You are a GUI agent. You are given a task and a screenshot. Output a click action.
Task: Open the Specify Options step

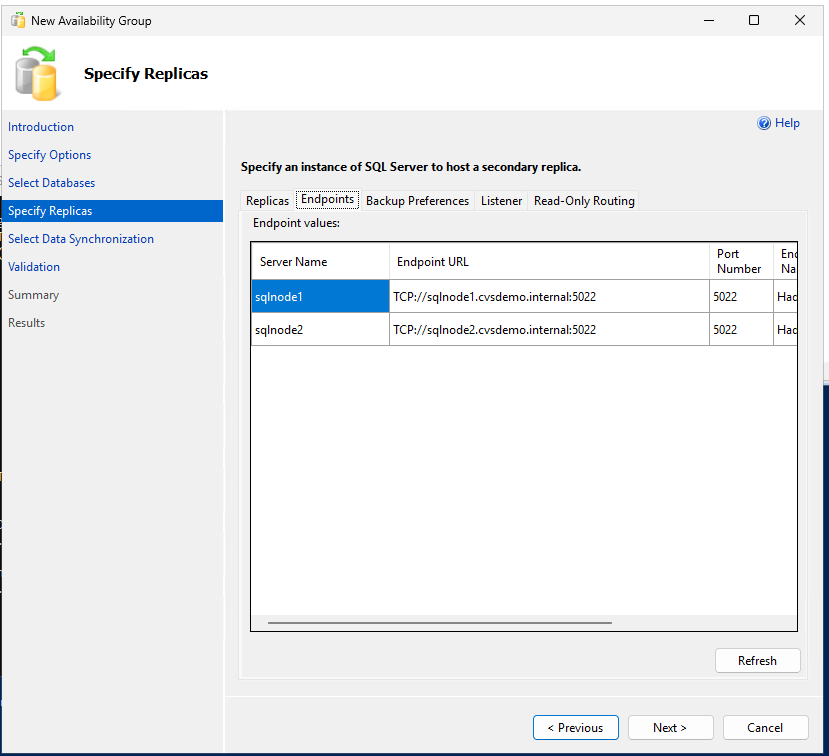[x=49, y=154]
